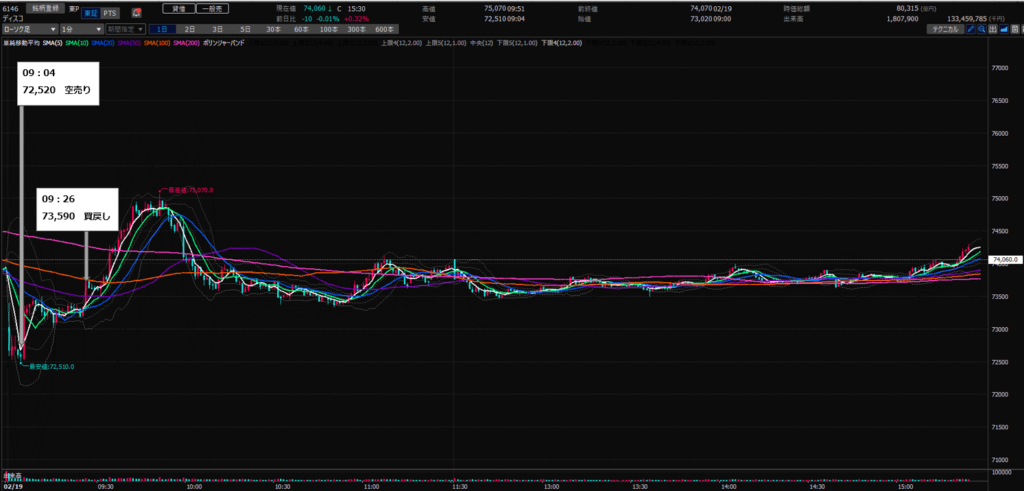Select the 5日 period tab
This screenshot has height=491, width=1024.
[x=245, y=30]
